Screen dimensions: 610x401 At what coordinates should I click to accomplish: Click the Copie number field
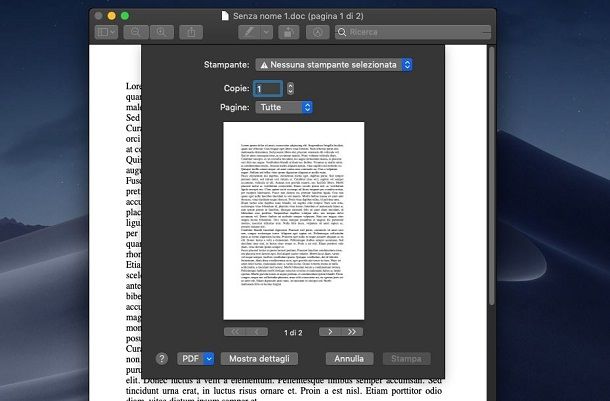tap(268, 89)
